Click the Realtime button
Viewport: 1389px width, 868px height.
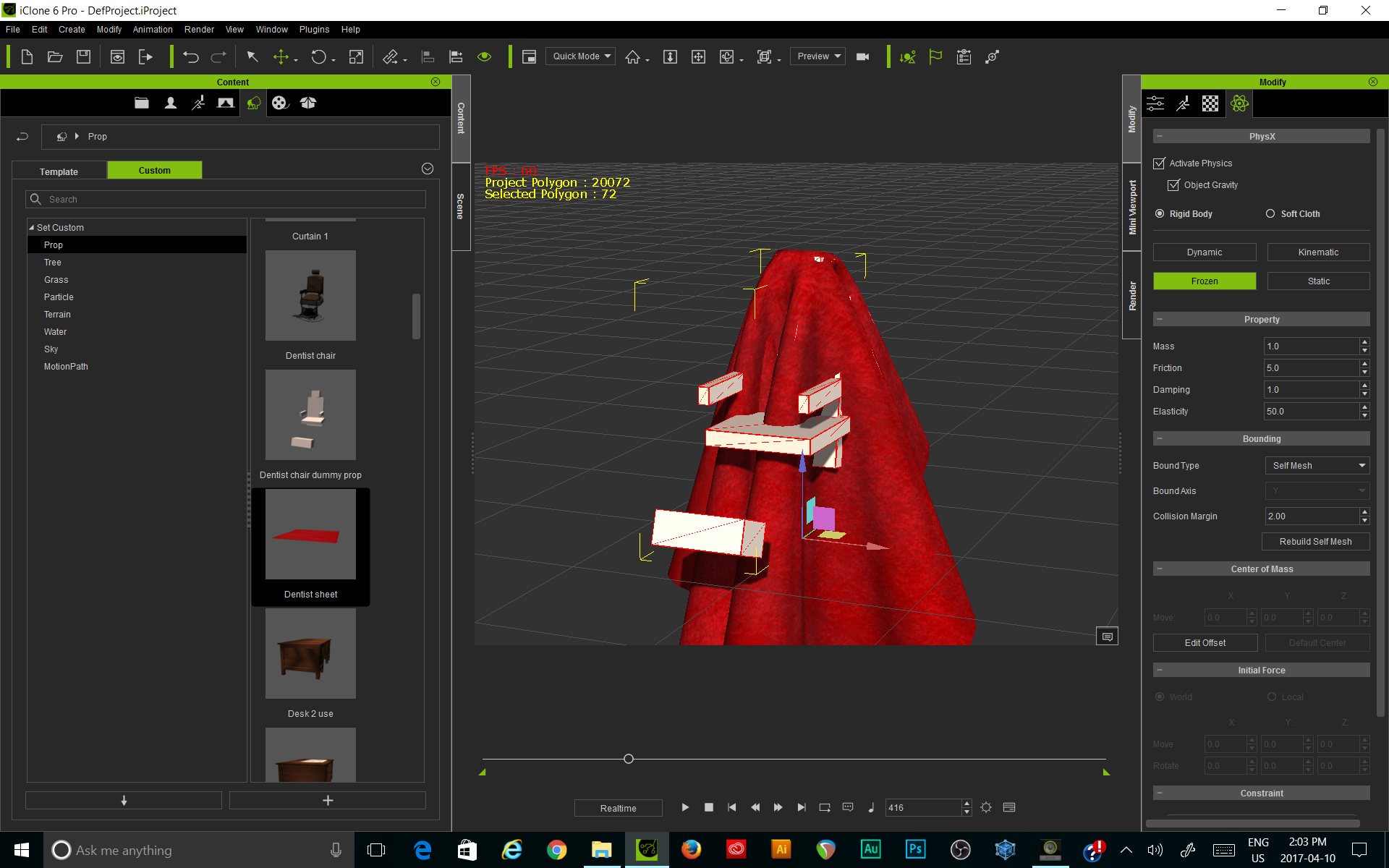pyautogui.click(x=619, y=809)
